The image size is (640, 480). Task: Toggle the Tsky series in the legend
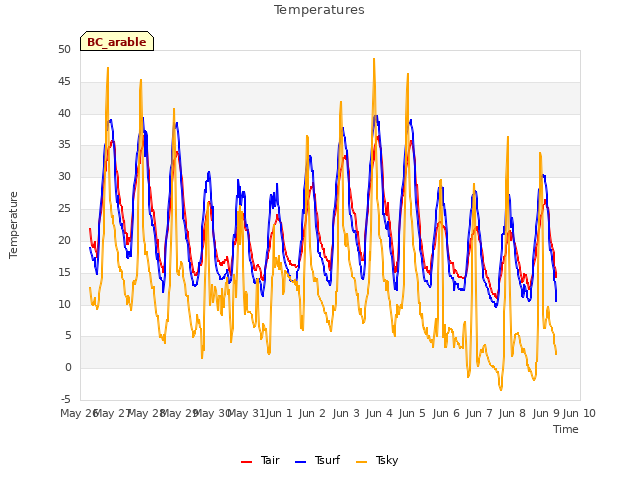[377, 460]
